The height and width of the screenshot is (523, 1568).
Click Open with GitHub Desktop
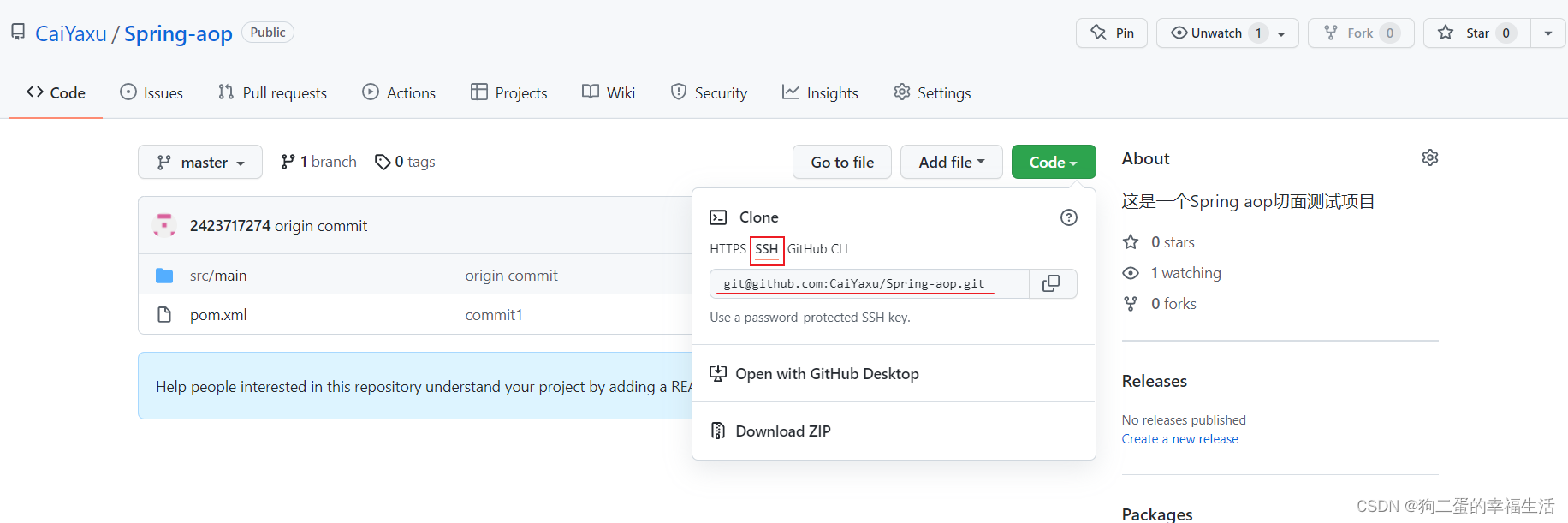(827, 374)
